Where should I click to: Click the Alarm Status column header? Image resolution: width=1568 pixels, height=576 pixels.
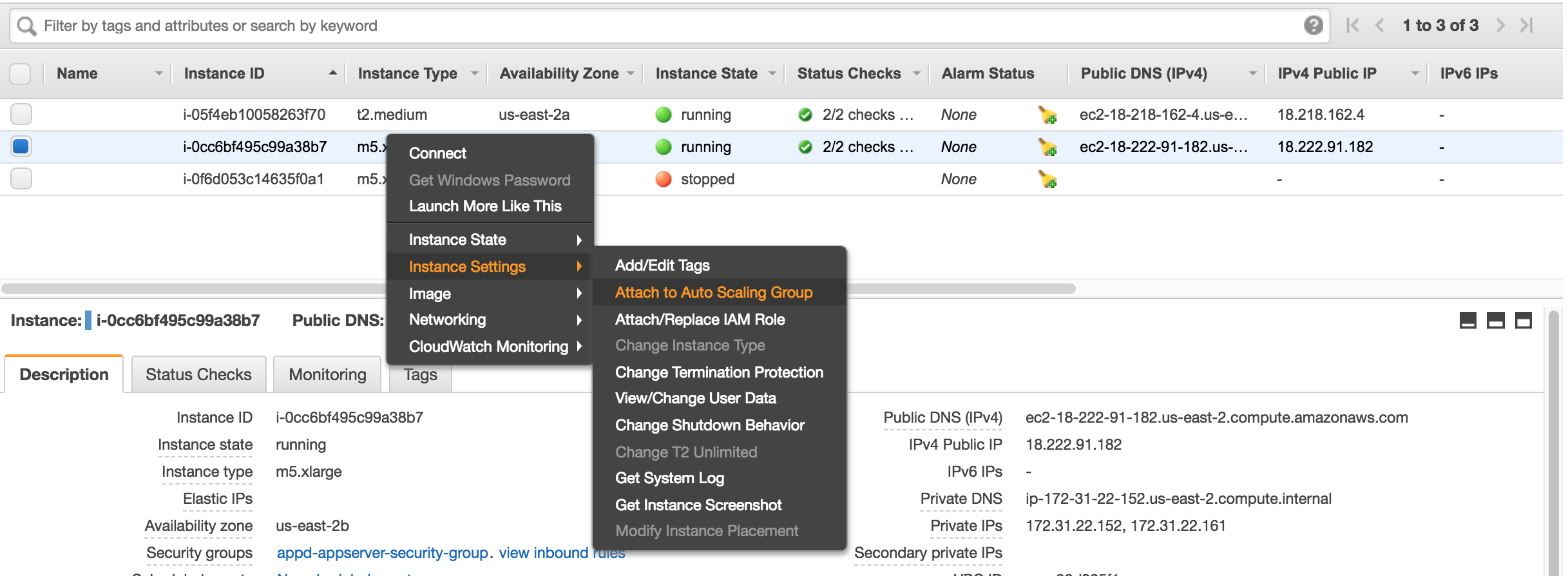coord(988,73)
